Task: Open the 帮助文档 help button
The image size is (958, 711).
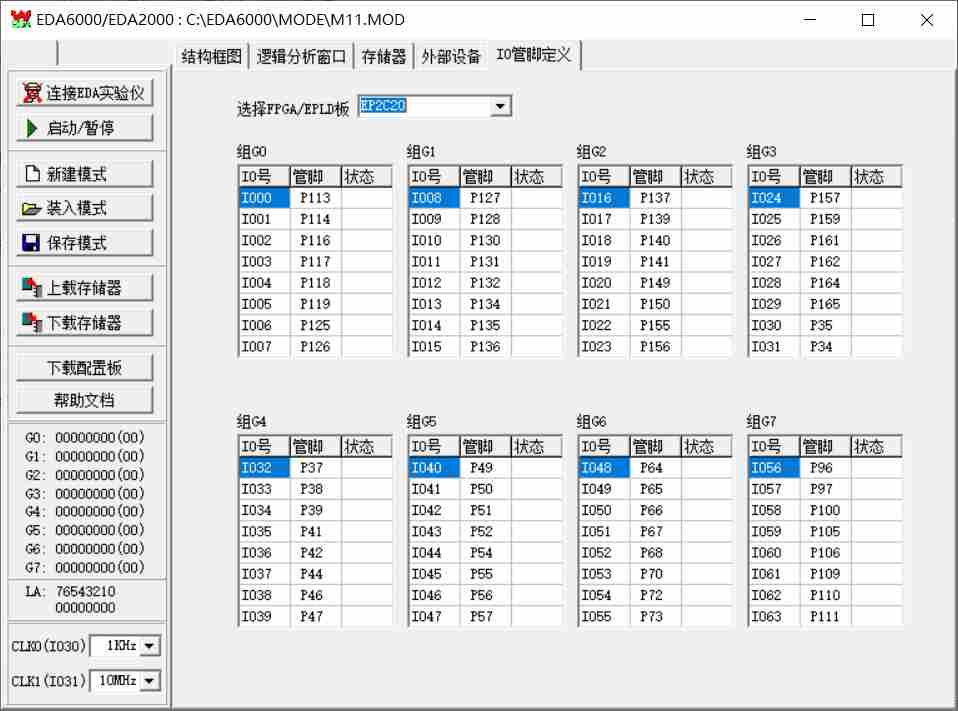Action: click(84, 400)
